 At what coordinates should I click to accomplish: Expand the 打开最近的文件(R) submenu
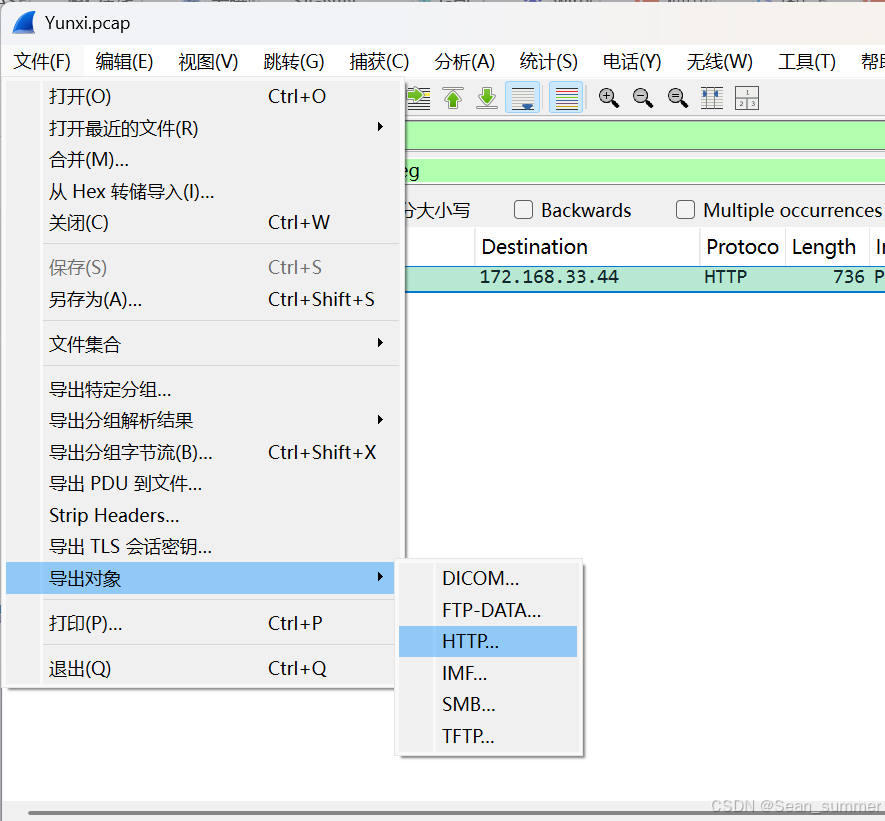[201, 128]
